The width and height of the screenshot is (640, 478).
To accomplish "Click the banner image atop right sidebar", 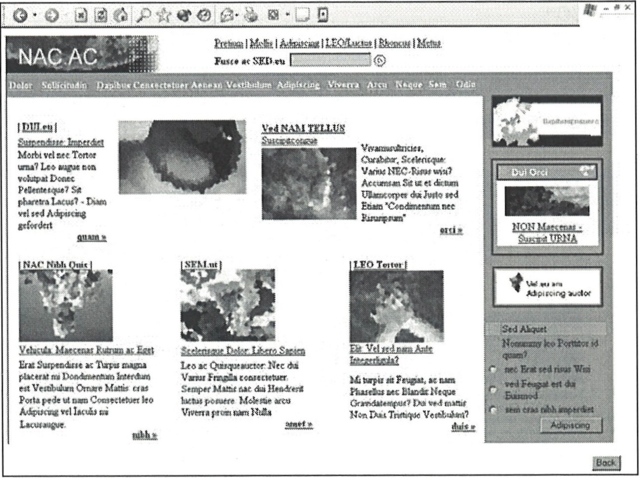I will (x=547, y=121).
